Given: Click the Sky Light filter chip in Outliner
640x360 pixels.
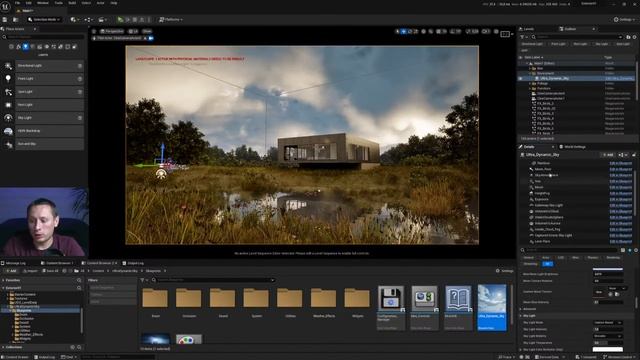Looking at the screenshot, I should point(601,44).
